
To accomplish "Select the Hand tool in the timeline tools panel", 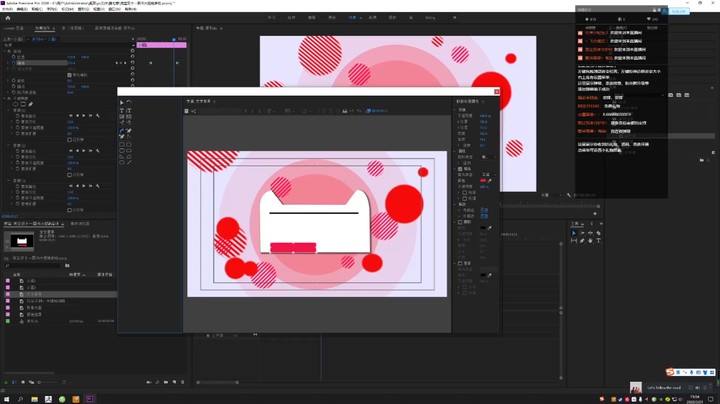I will 590,241.
